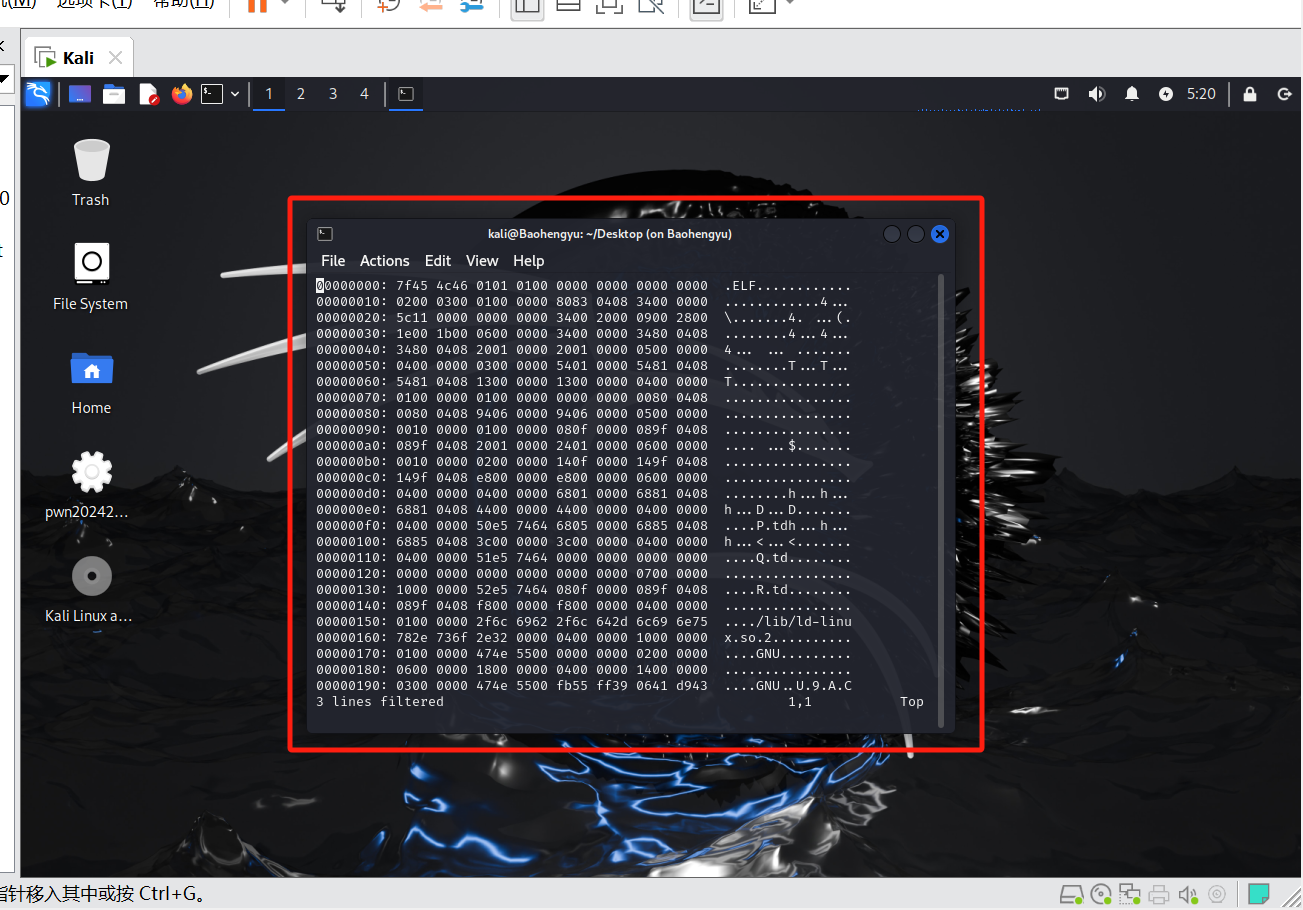This screenshot has width=1303, height=910.
Task: Launch Firefox from the Kali panel
Action: pyautogui.click(x=181, y=94)
